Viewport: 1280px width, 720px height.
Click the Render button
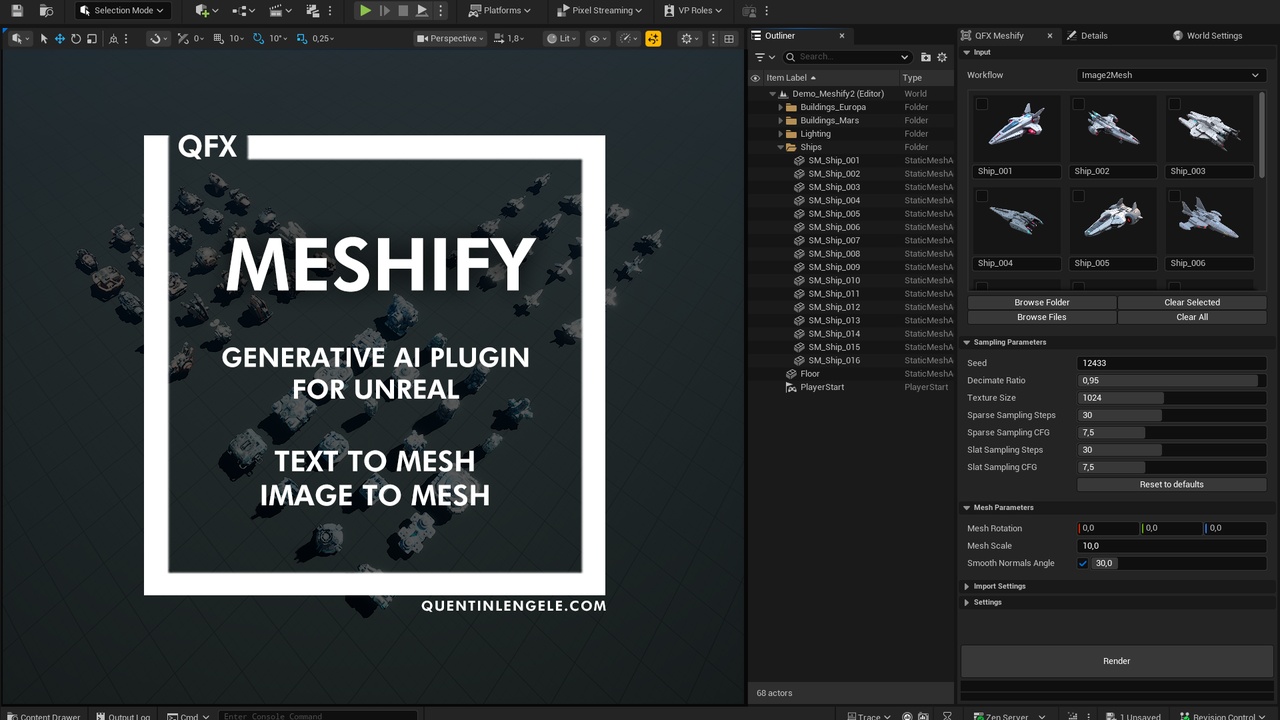click(1117, 661)
